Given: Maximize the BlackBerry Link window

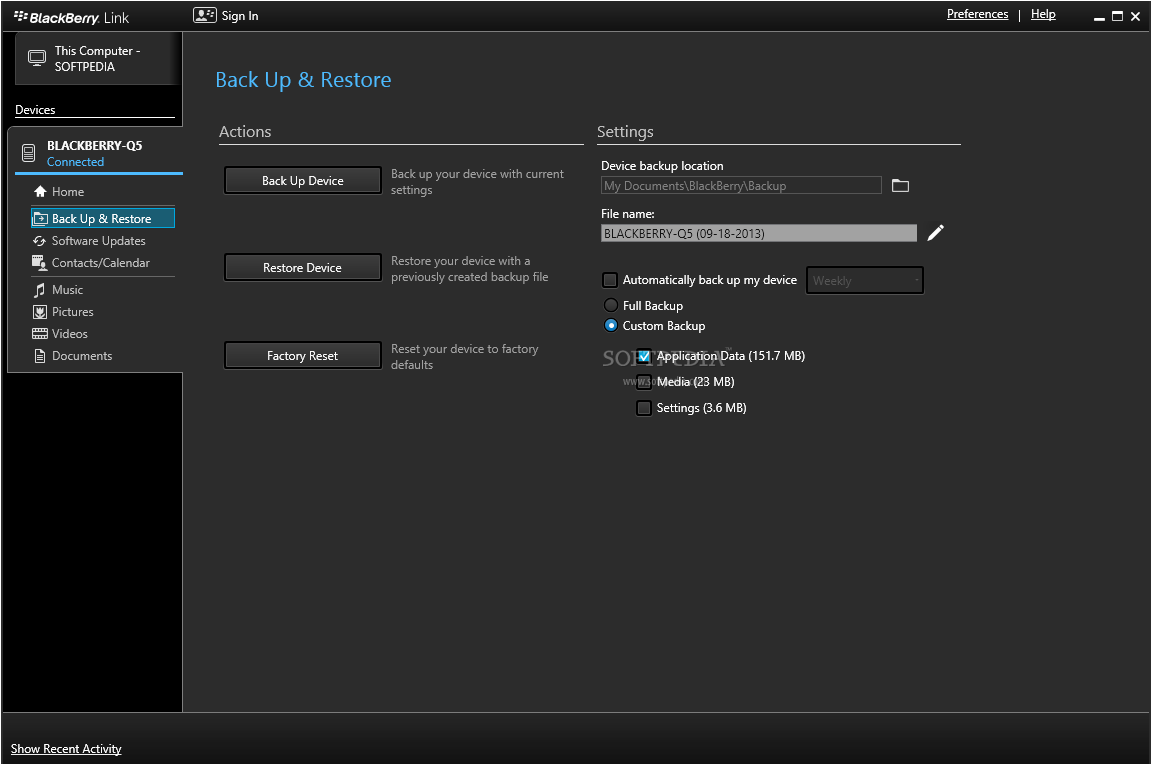Looking at the screenshot, I should (x=1117, y=16).
